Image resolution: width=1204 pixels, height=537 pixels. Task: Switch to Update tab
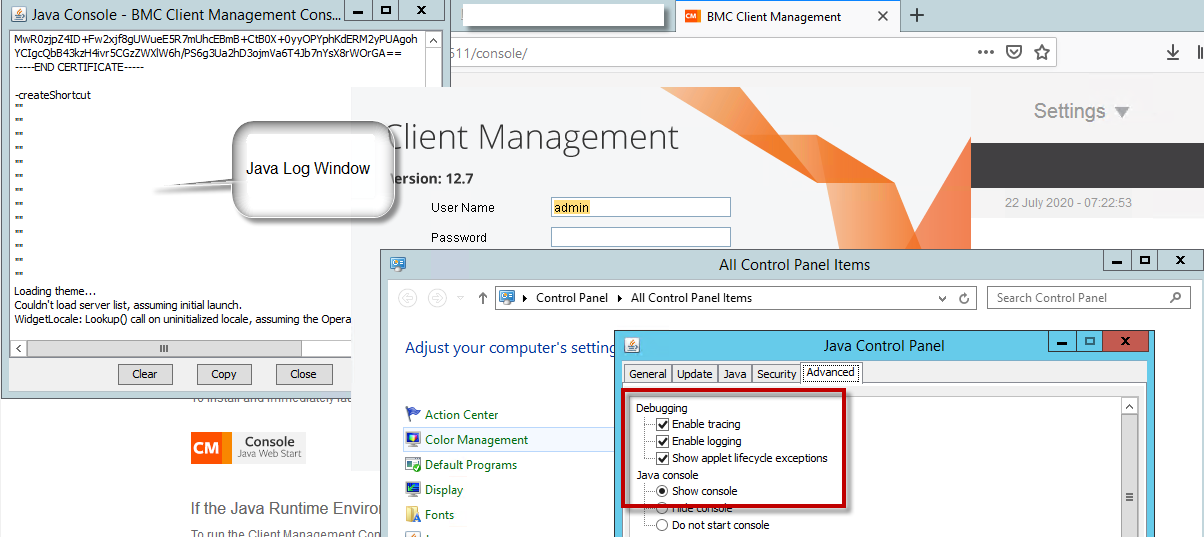(695, 374)
